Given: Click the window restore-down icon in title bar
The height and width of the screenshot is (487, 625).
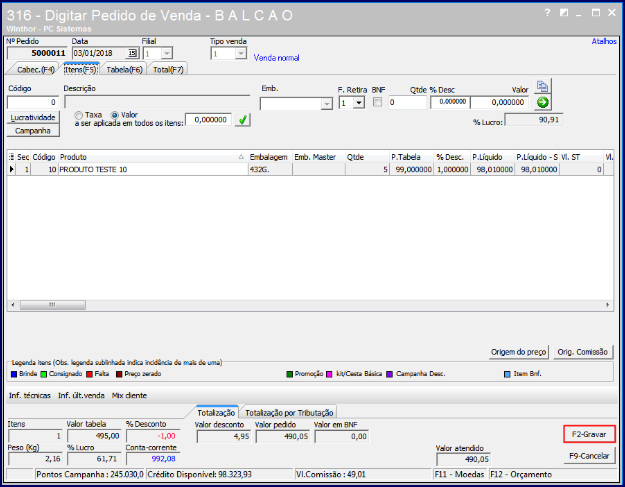Looking at the screenshot, I should click(x=564, y=13).
